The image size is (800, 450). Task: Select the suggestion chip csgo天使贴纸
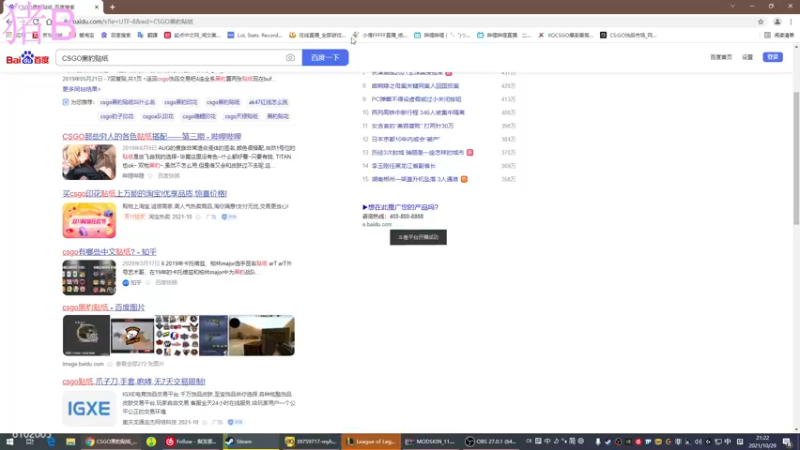pos(241,116)
